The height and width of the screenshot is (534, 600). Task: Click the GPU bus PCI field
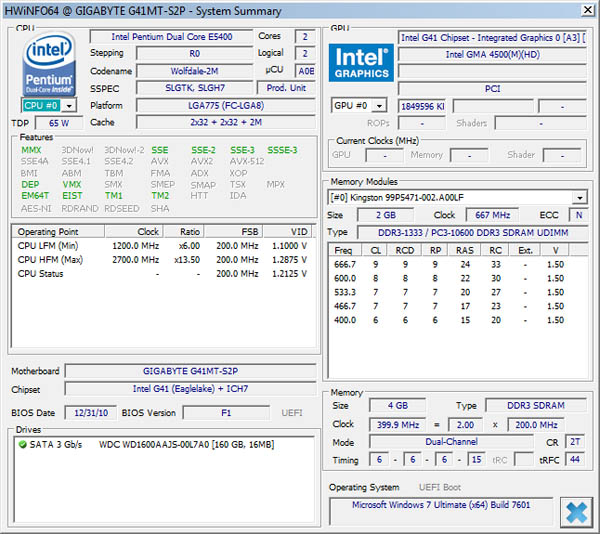point(492,89)
